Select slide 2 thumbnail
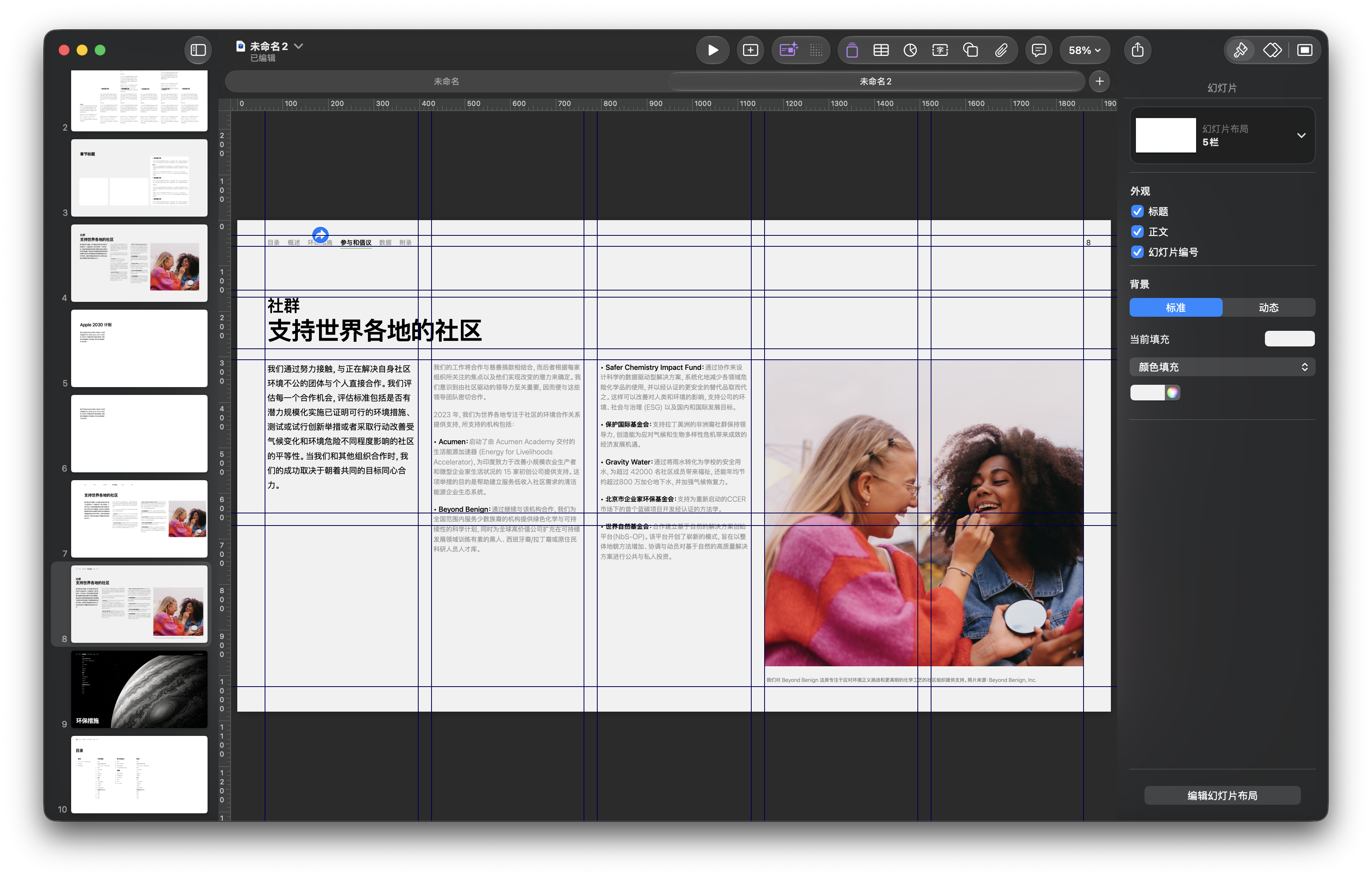Screen dimensions: 1372x879 click(139, 101)
